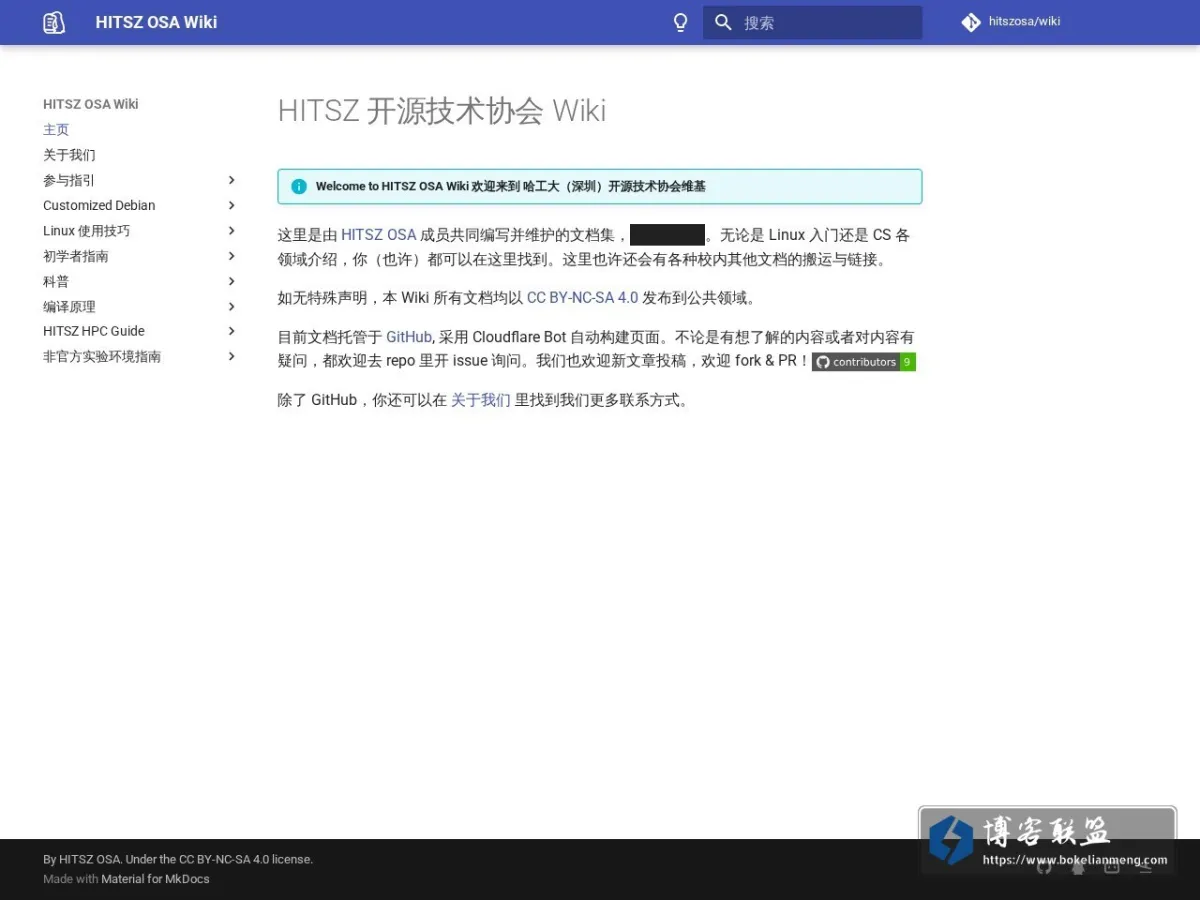Screen dimensions: 1200x900
Task: Click the git icon beside hitszosa/wiki
Action: tap(970, 22)
